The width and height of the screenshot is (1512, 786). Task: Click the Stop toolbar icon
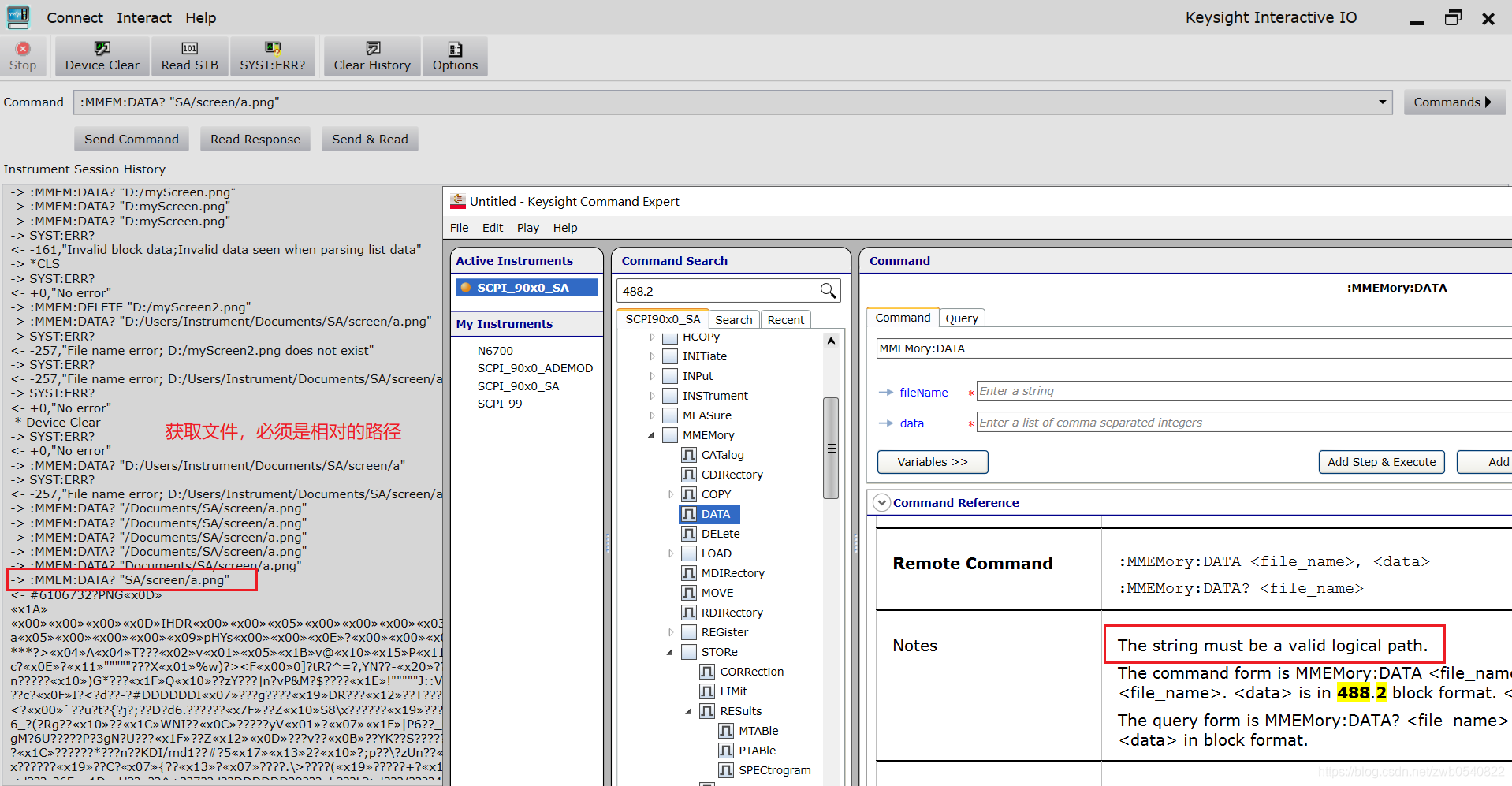tap(23, 48)
